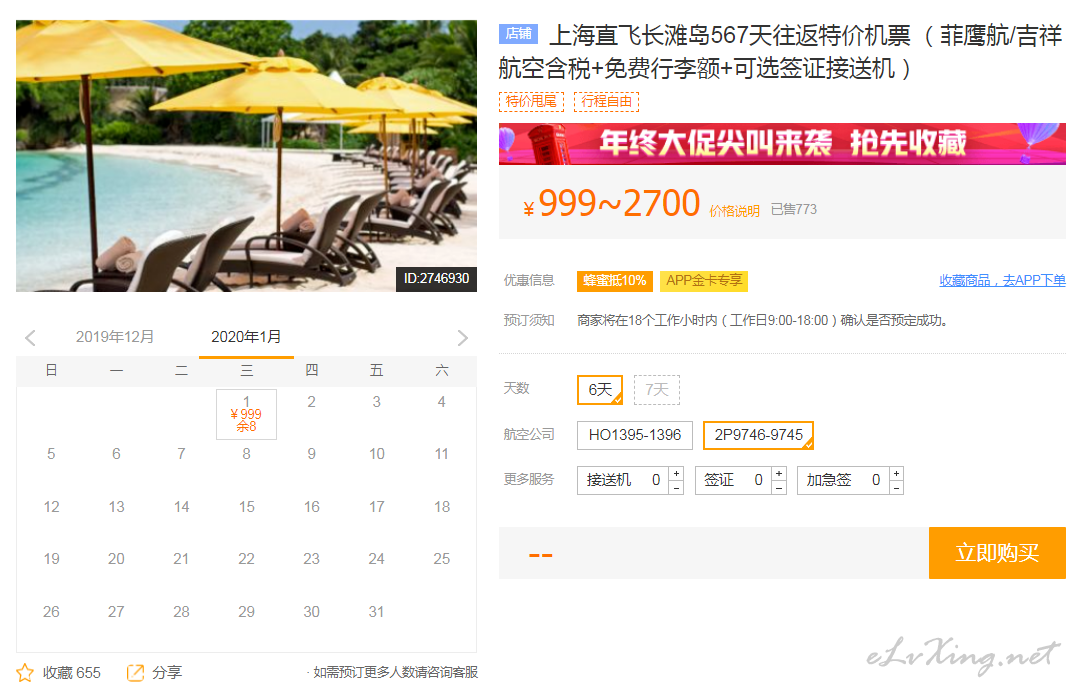Select January 12 on calendar
The height and width of the screenshot is (689, 1071).
[51, 507]
